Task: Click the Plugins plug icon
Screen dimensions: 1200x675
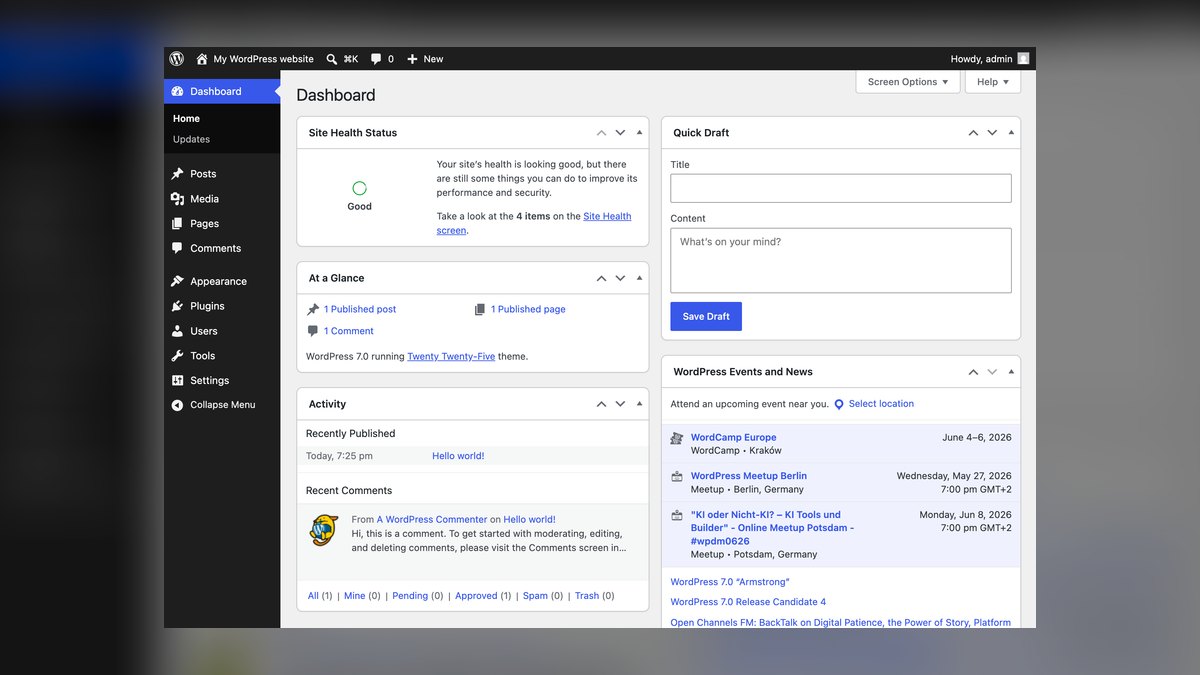Action: pos(177,306)
